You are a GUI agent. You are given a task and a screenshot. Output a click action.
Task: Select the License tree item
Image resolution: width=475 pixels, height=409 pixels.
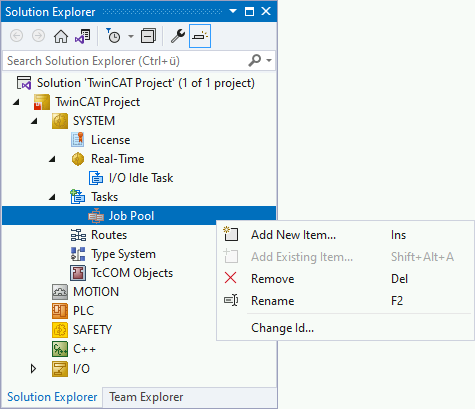pos(111,140)
